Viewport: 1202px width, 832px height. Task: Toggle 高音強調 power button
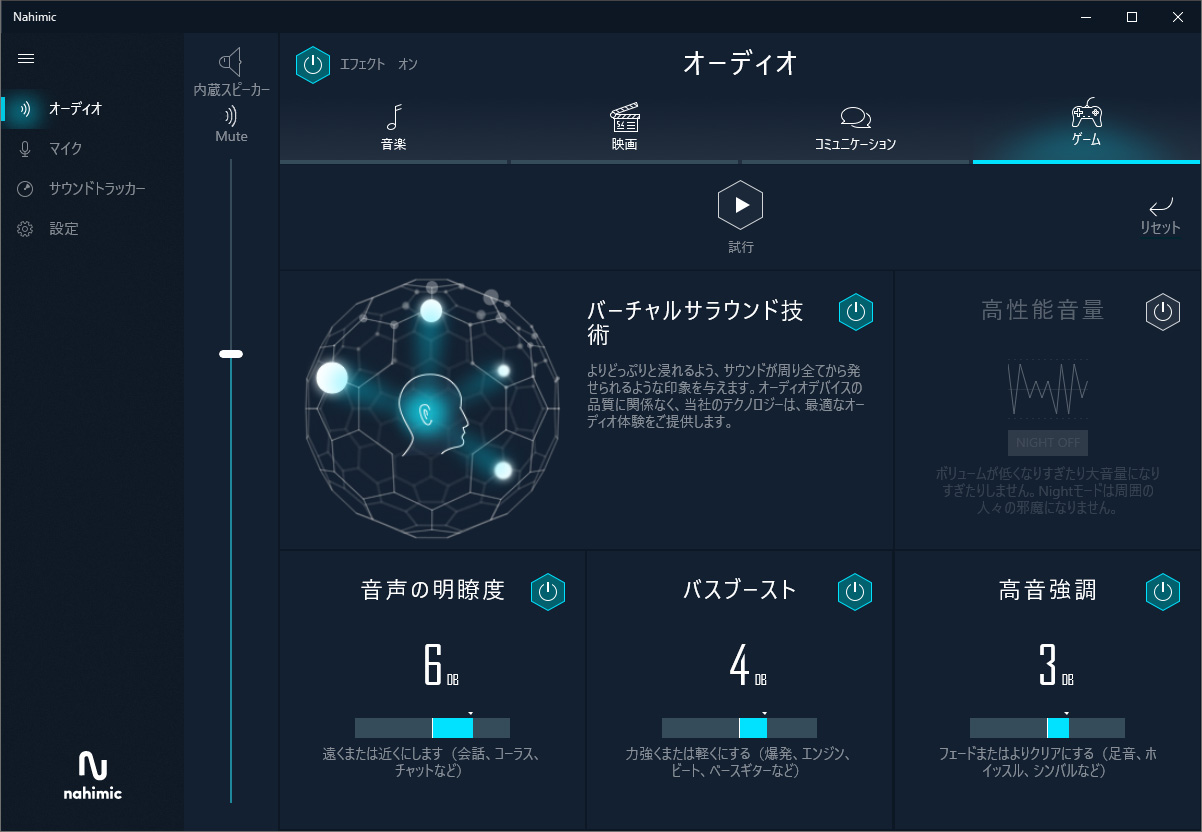coord(1162,592)
